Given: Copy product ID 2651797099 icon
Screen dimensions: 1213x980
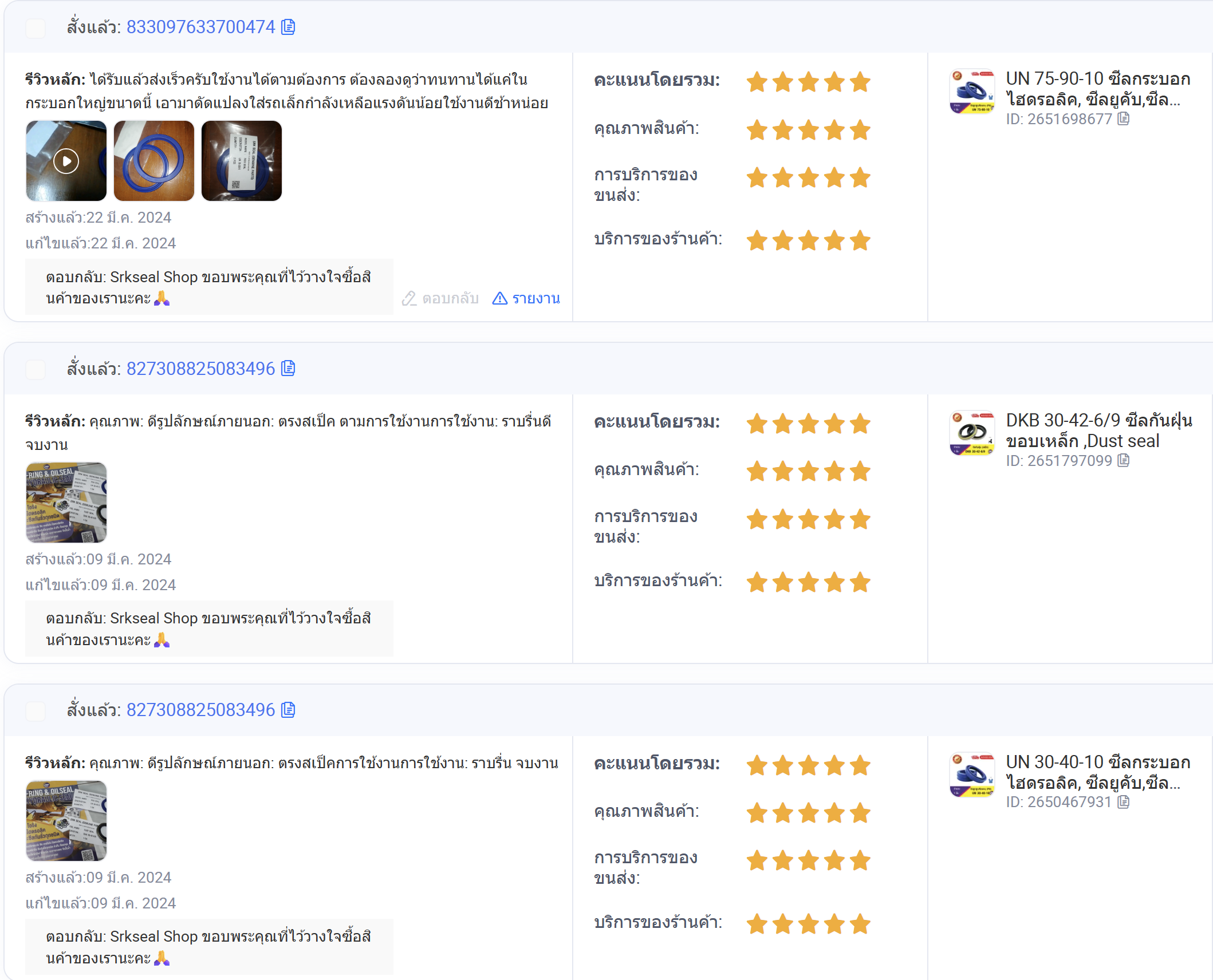Looking at the screenshot, I should [1124, 460].
